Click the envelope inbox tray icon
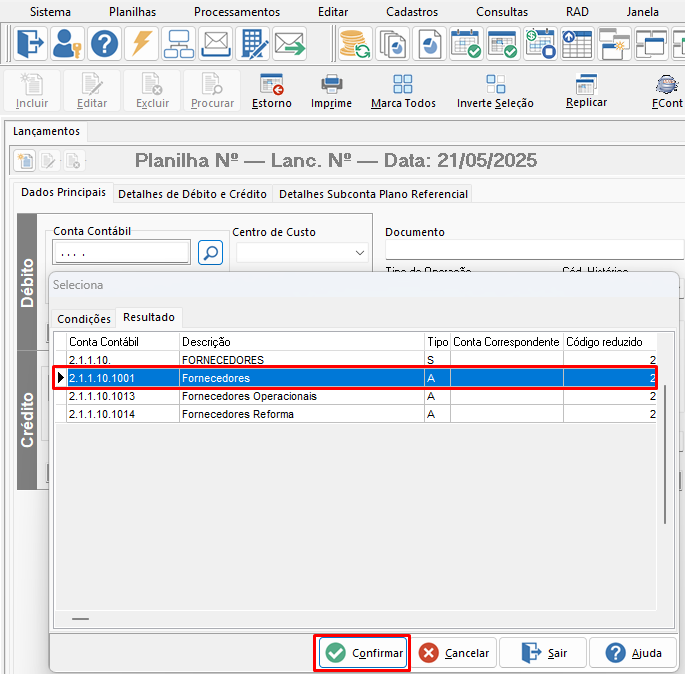The image size is (685, 674). pyautogui.click(x=215, y=43)
